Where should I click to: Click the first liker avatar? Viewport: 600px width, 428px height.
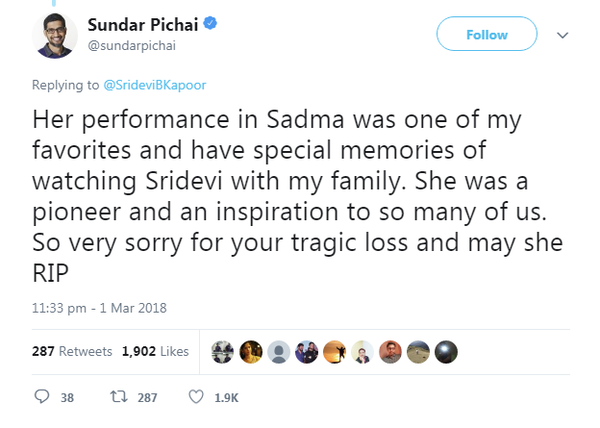(223, 352)
